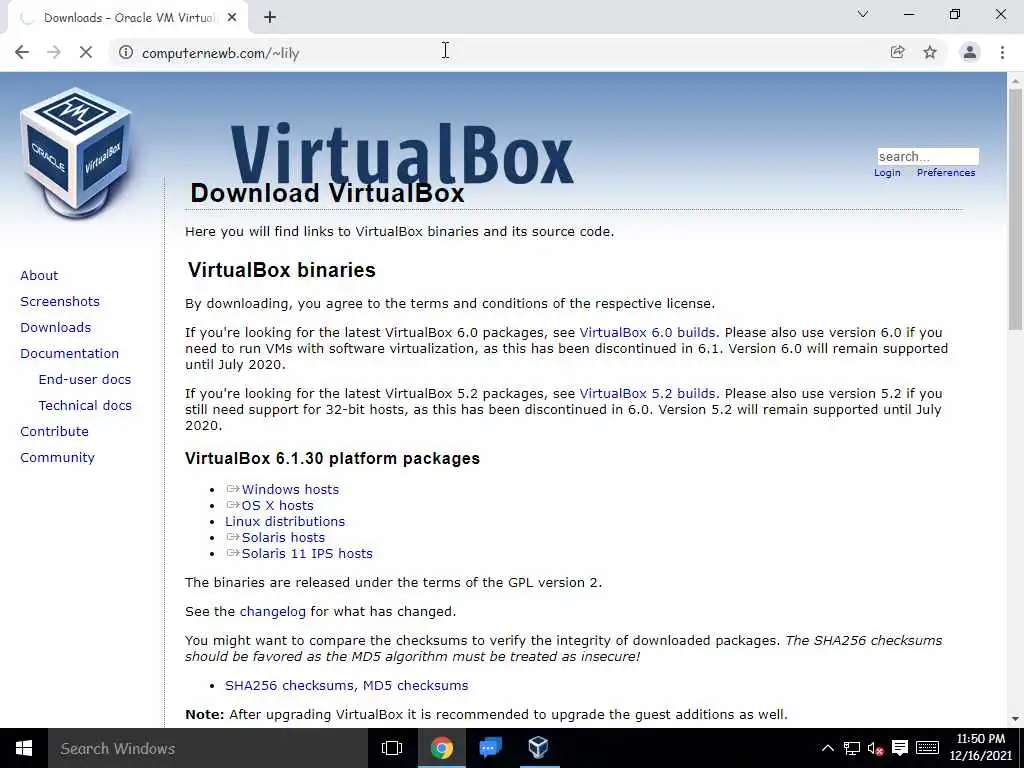Open site information icon in address bar
1024x768 pixels.
pos(126,52)
